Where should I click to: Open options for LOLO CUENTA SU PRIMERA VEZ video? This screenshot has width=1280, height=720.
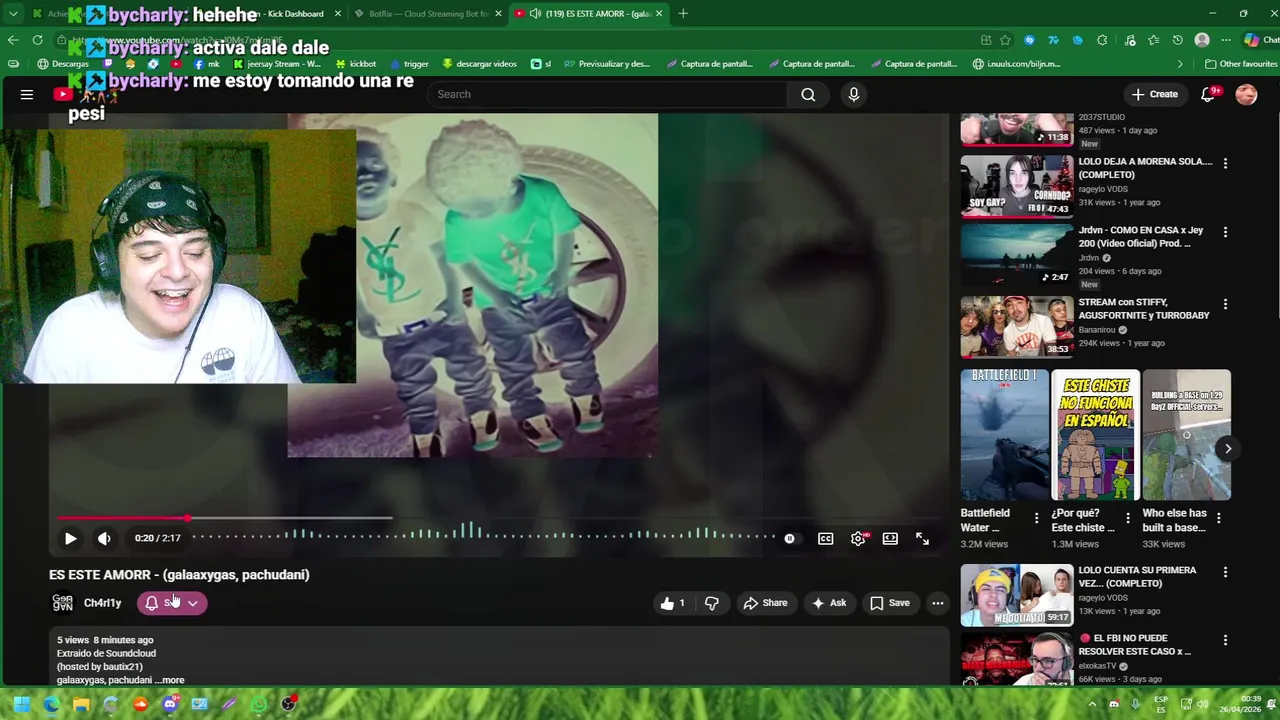click(1225, 572)
